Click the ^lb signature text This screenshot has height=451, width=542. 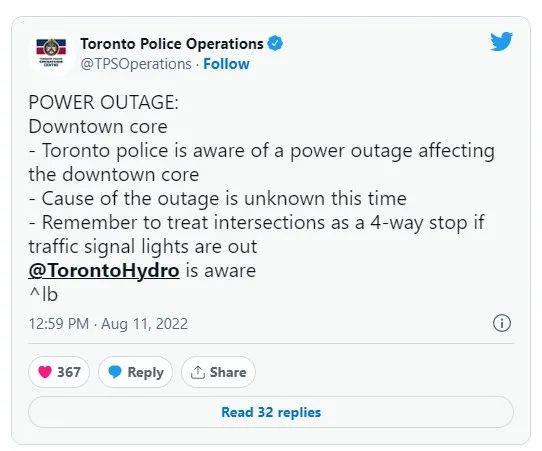[x=43, y=294]
